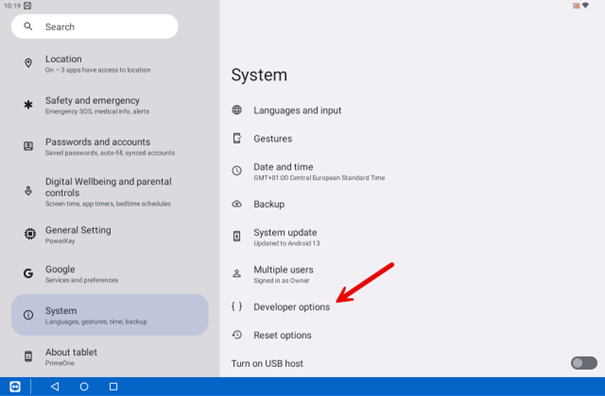Click the Location pin icon

tap(28, 63)
